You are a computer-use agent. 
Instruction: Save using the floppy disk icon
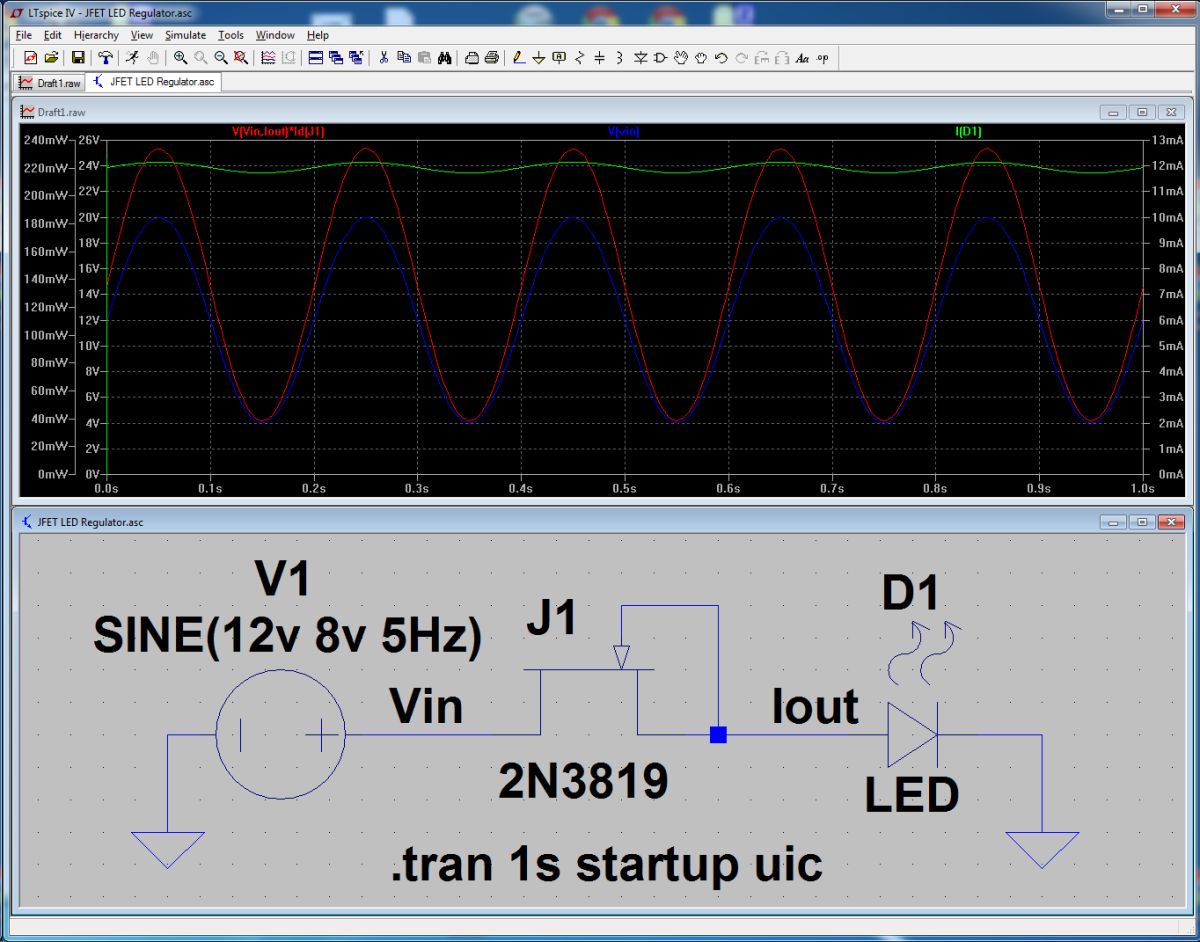pos(78,58)
